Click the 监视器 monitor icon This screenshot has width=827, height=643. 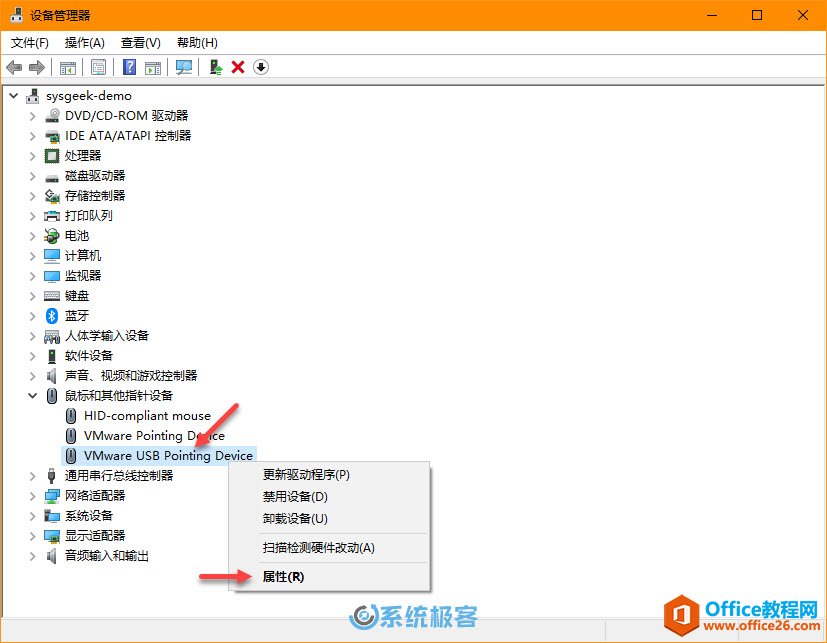52,276
